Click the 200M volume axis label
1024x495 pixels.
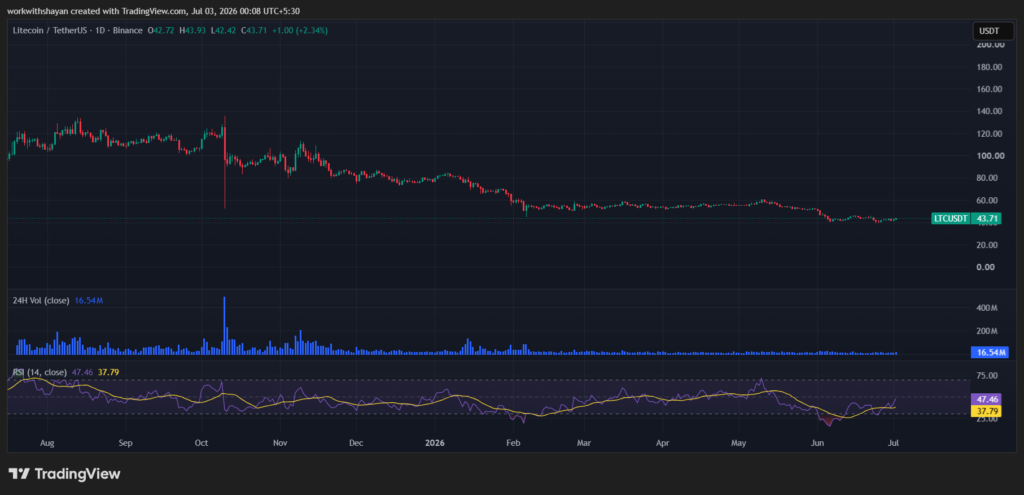(987, 331)
